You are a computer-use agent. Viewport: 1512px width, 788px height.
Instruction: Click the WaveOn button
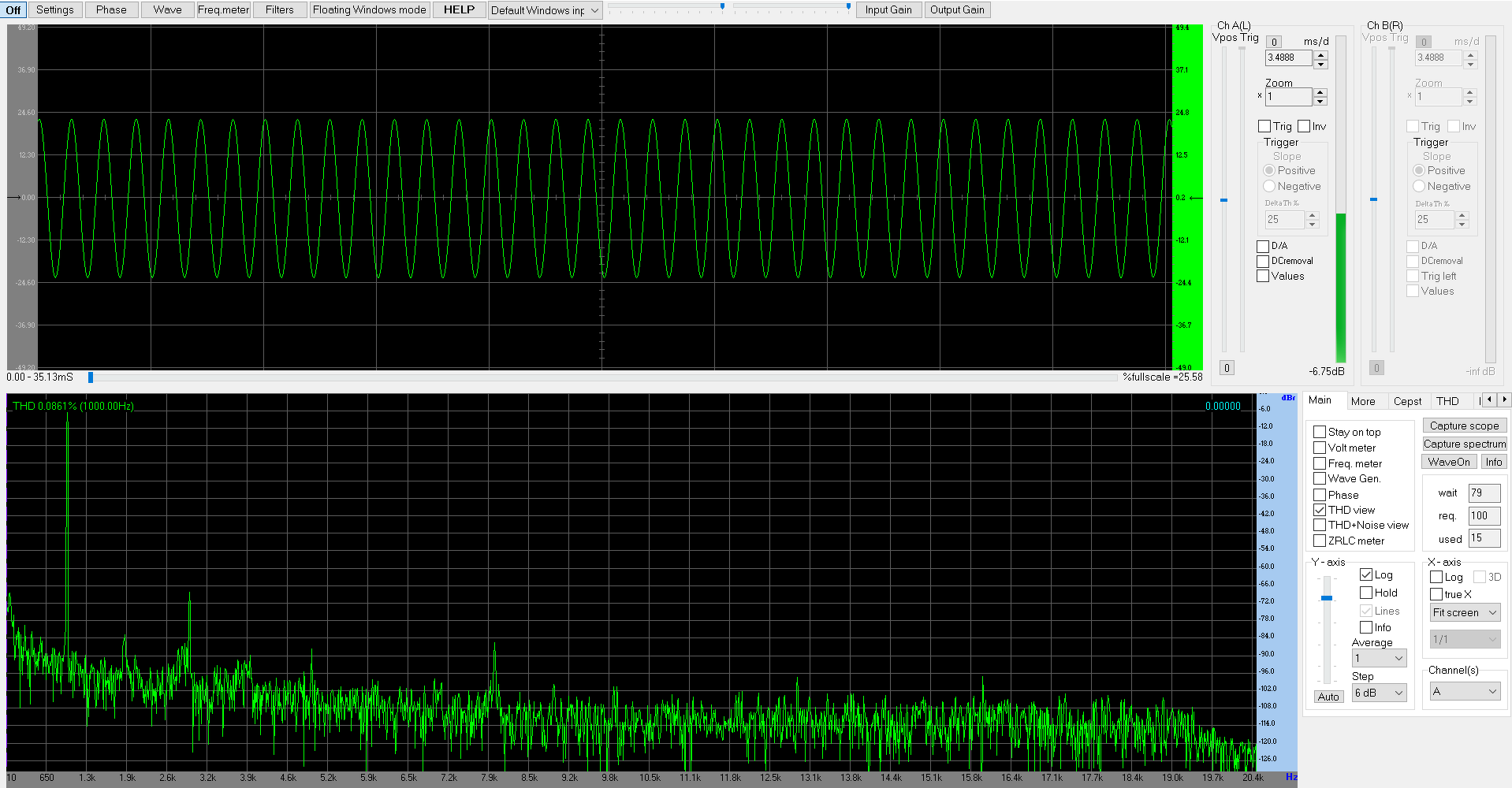(x=1449, y=462)
